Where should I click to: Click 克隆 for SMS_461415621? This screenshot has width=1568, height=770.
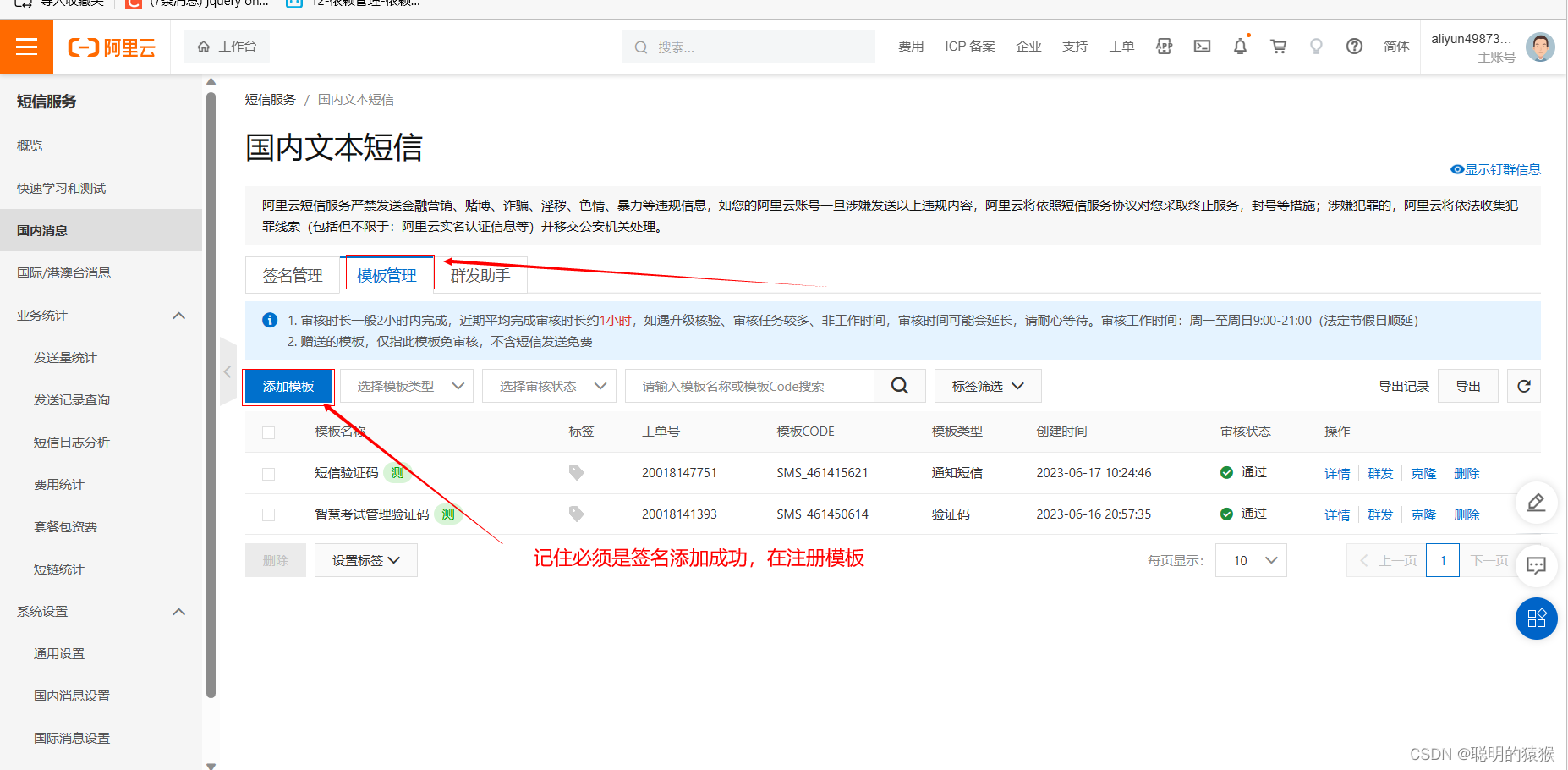1423,473
